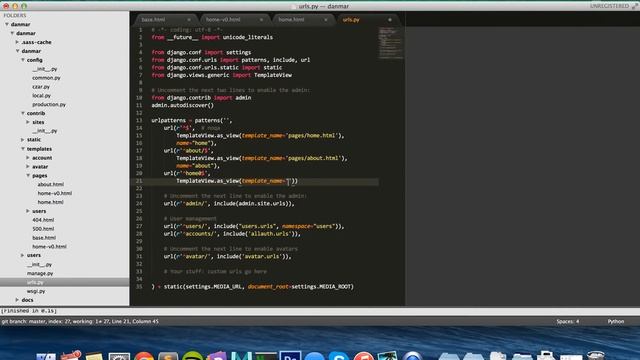Click the '[Finished in 0.1s]' build output
Image resolution: width=640 pixels, height=360 pixels.
tap(29, 311)
